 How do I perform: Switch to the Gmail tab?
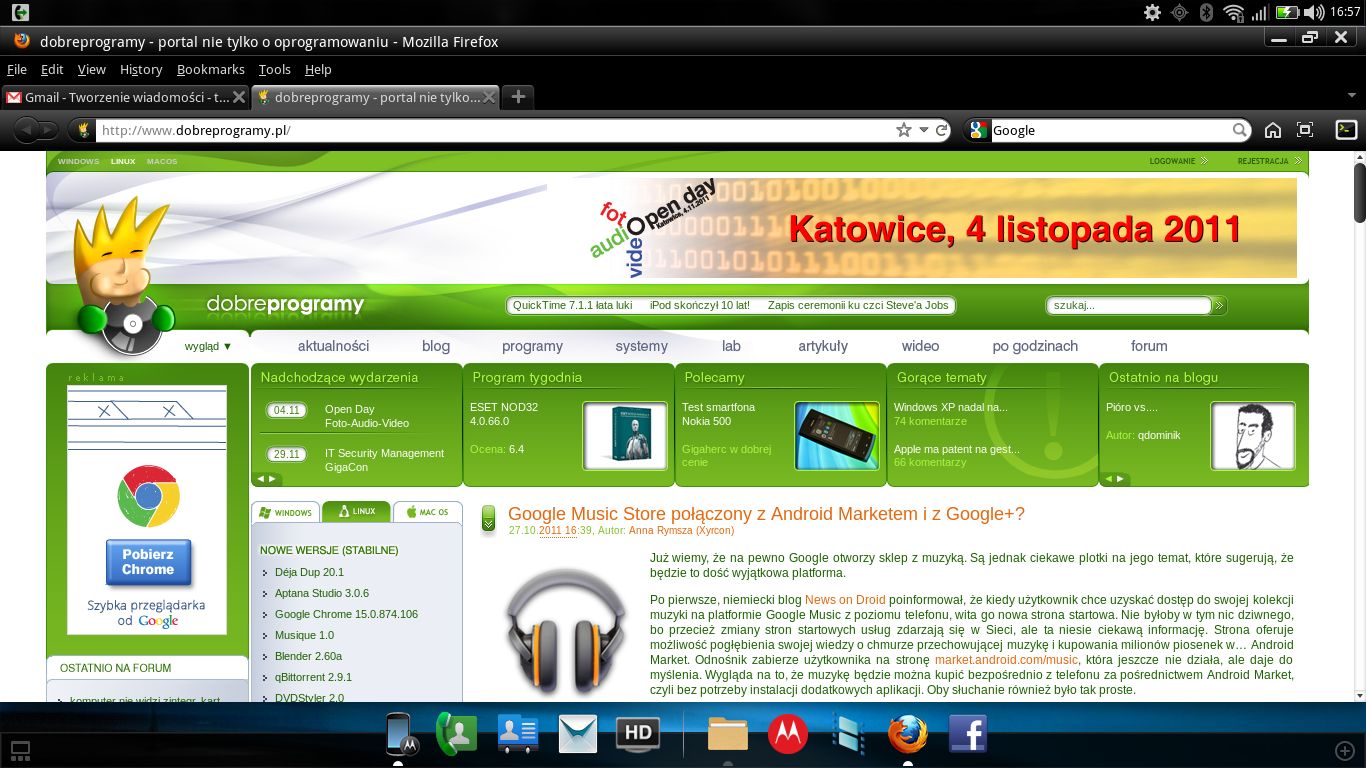[125, 97]
